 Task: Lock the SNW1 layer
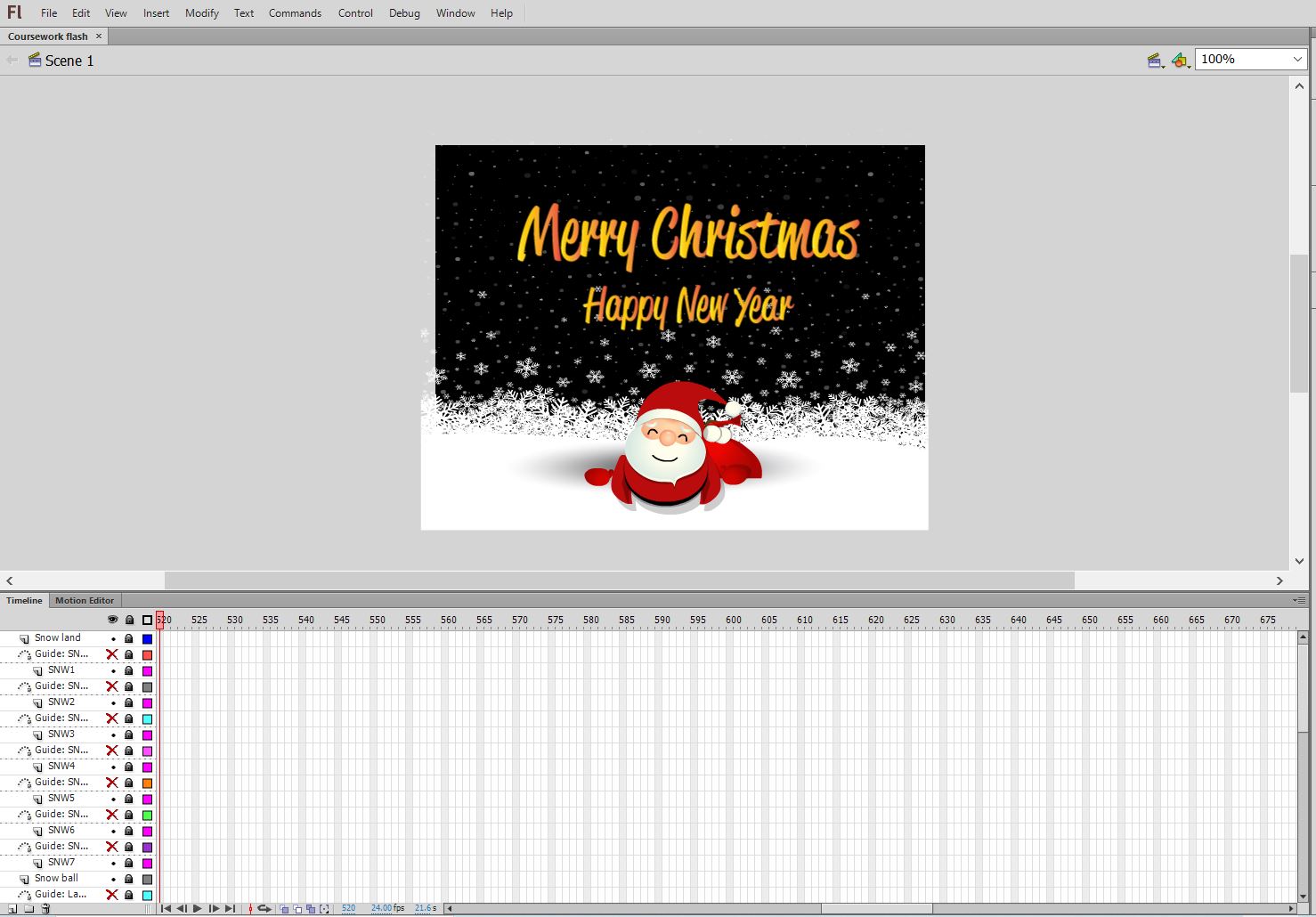129,670
